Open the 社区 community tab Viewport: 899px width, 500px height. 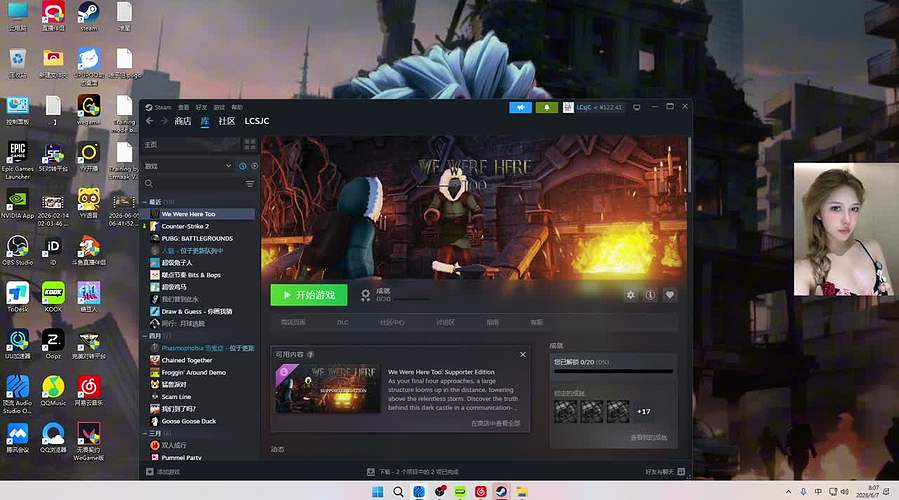coord(226,121)
